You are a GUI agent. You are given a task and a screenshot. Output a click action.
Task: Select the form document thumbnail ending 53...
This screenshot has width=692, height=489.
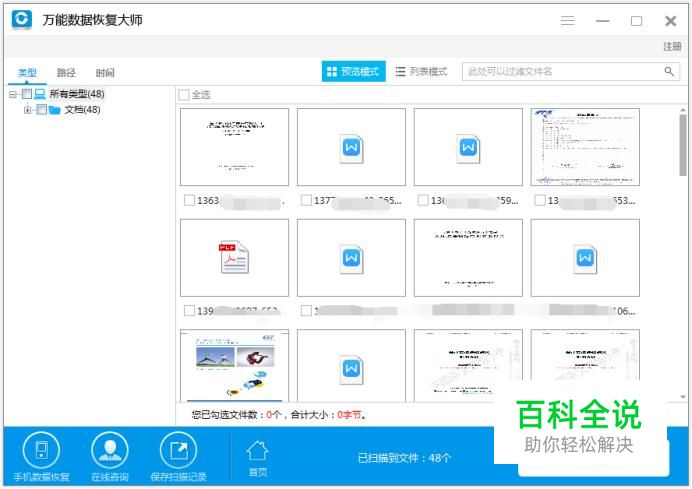[x=585, y=147]
